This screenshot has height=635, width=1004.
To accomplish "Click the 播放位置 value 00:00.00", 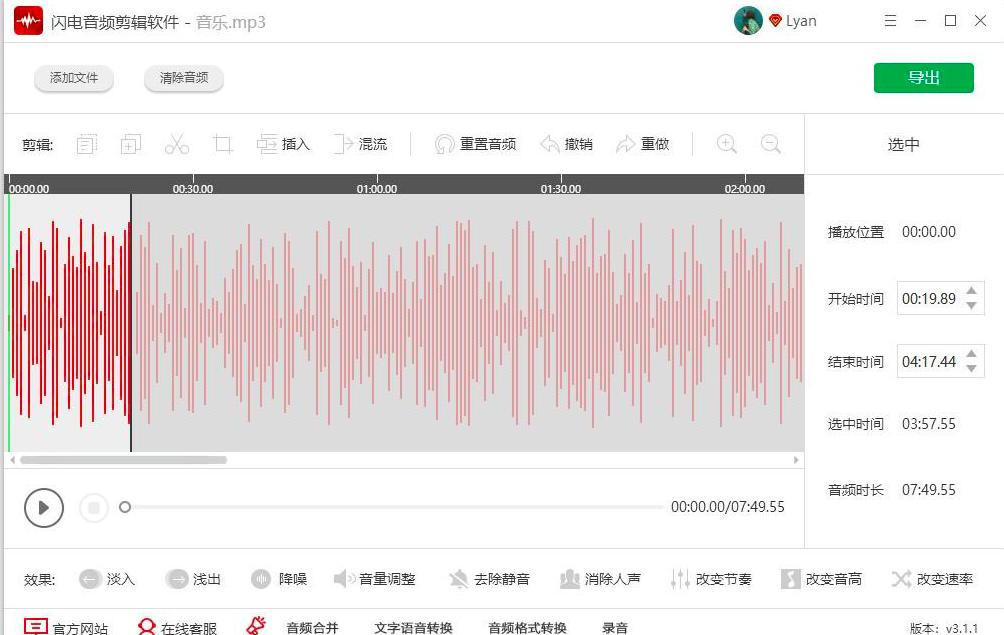I will (928, 232).
